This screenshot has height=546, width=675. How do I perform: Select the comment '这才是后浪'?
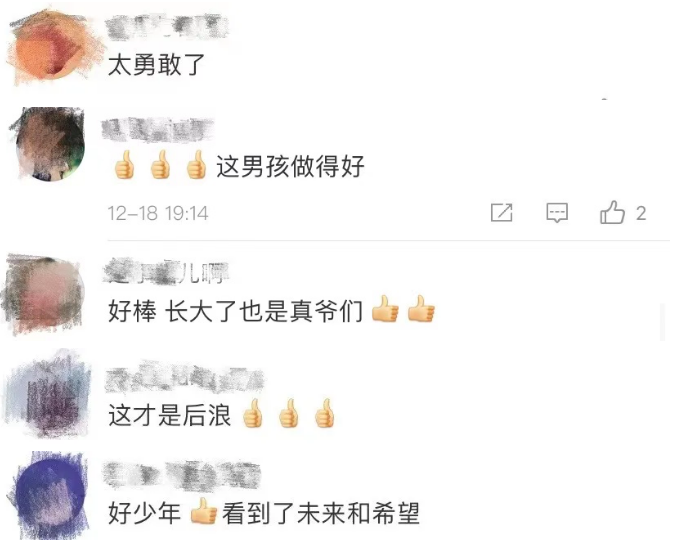pos(222,414)
